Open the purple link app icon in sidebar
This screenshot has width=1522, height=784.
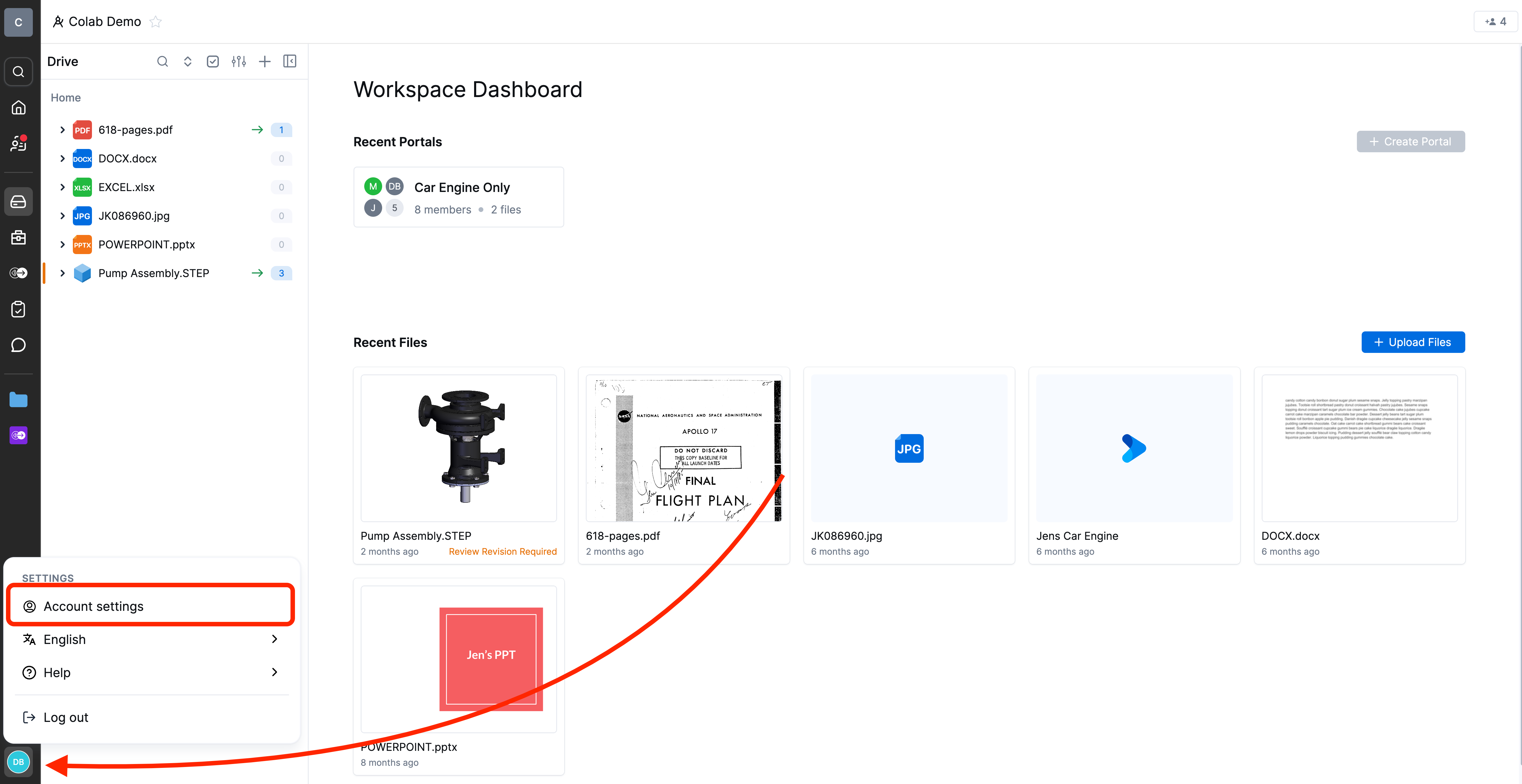tap(18, 435)
